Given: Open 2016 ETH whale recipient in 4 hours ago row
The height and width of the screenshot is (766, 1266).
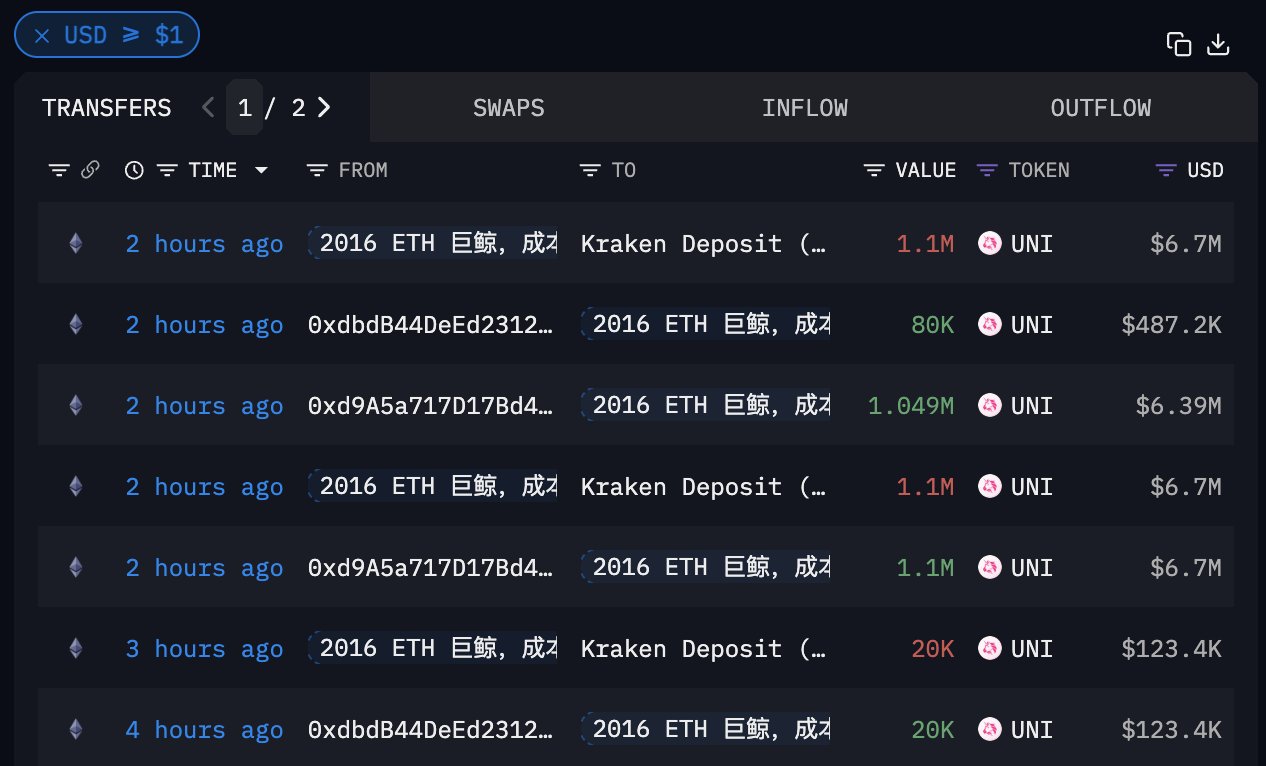Looking at the screenshot, I should (705, 729).
